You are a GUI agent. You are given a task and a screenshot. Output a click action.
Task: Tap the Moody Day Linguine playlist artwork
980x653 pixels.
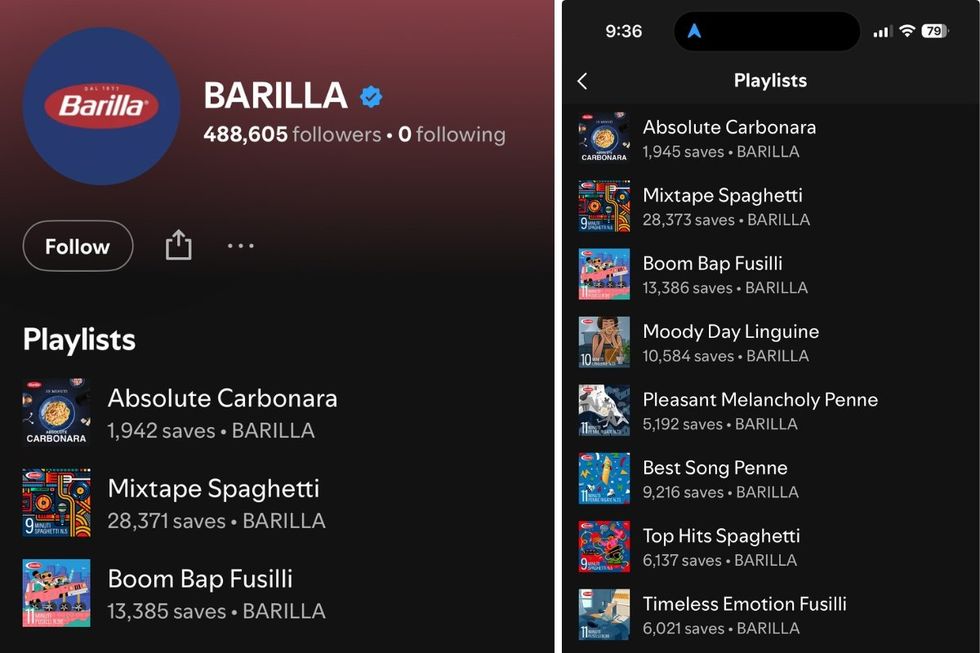pos(604,341)
